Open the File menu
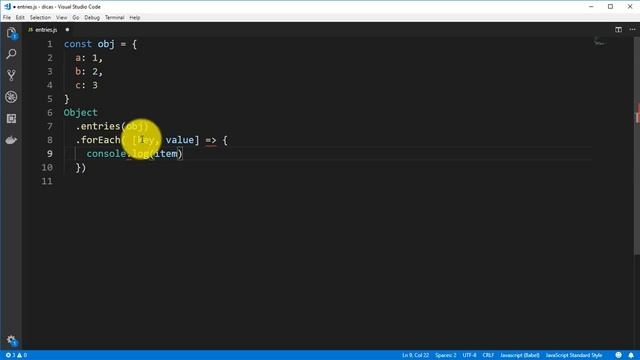This screenshot has width=640, height=360. click(7, 18)
